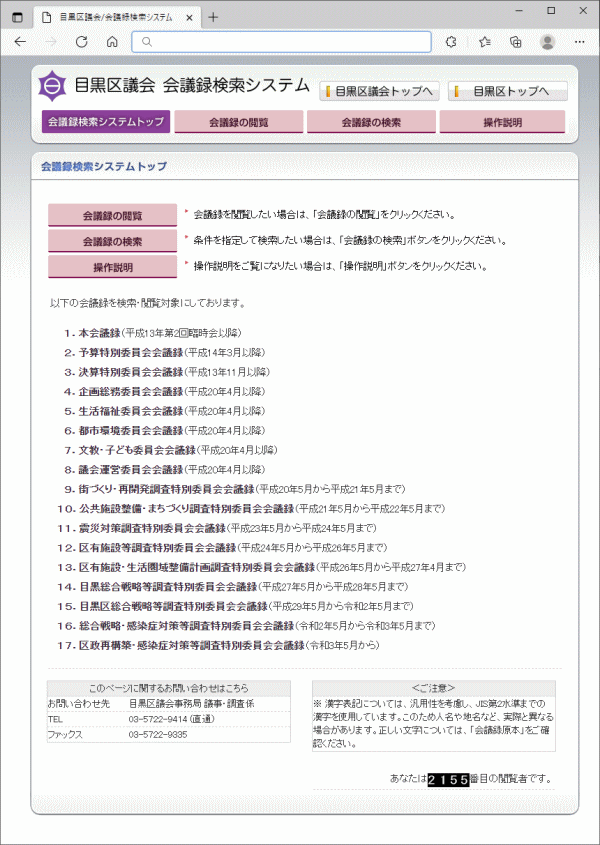The width and height of the screenshot is (600, 845).
Task: Reload the page with refresh icon
Action: click(81, 42)
